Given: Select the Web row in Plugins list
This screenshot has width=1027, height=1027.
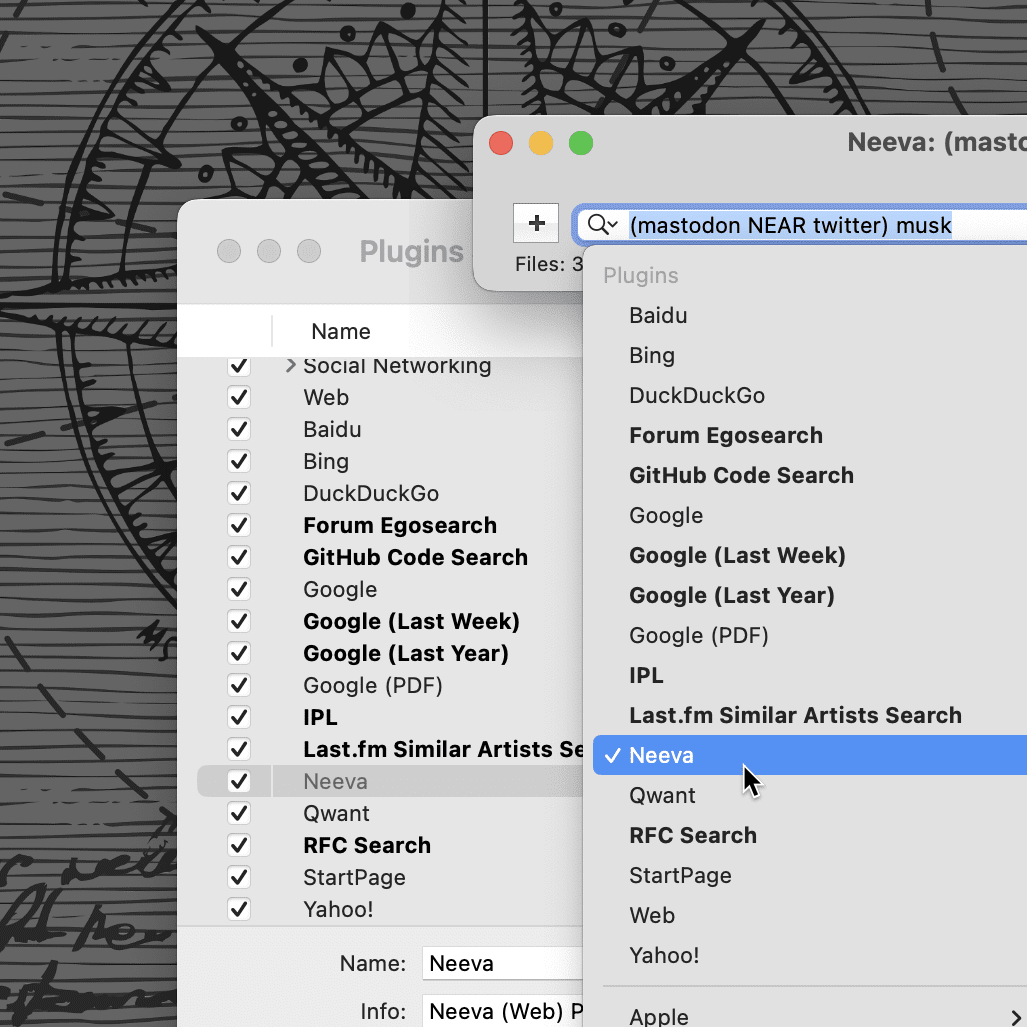Looking at the screenshot, I should pyautogui.click(x=390, y=398).
